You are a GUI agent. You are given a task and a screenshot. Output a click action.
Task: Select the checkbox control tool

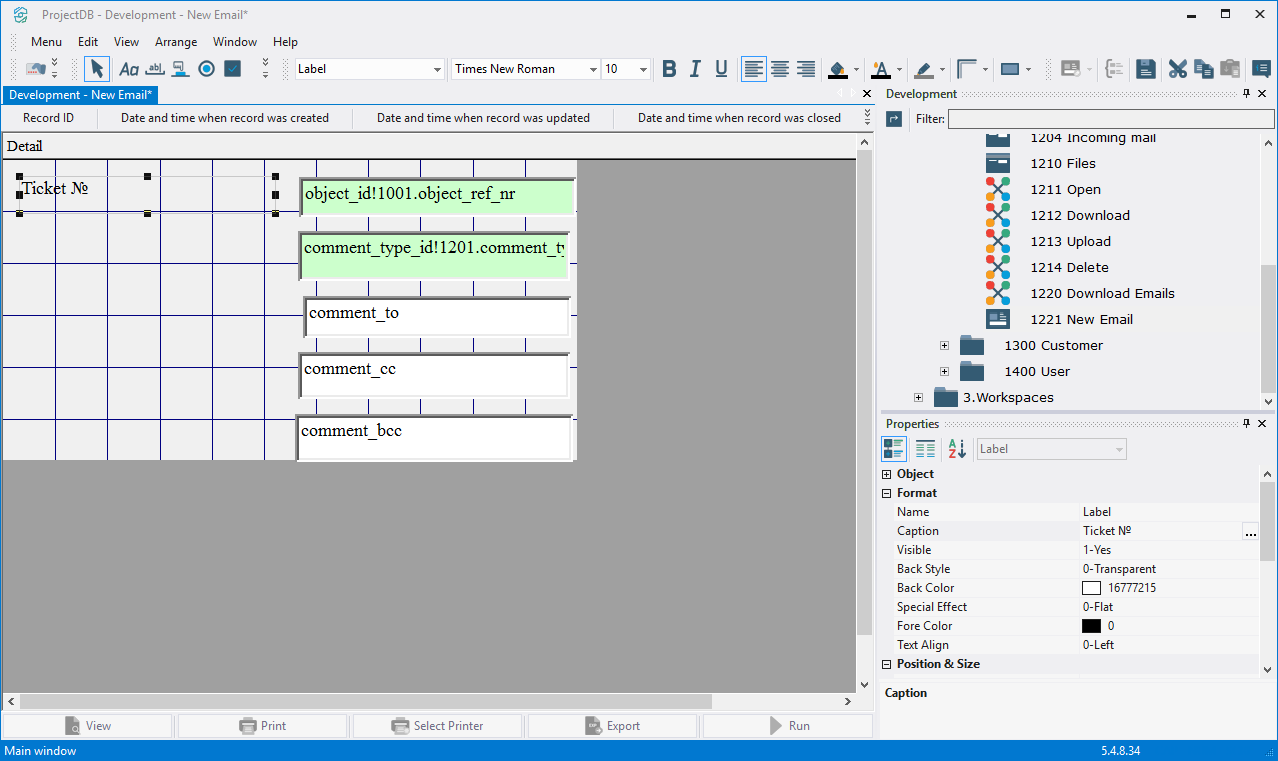pos(232,69)
